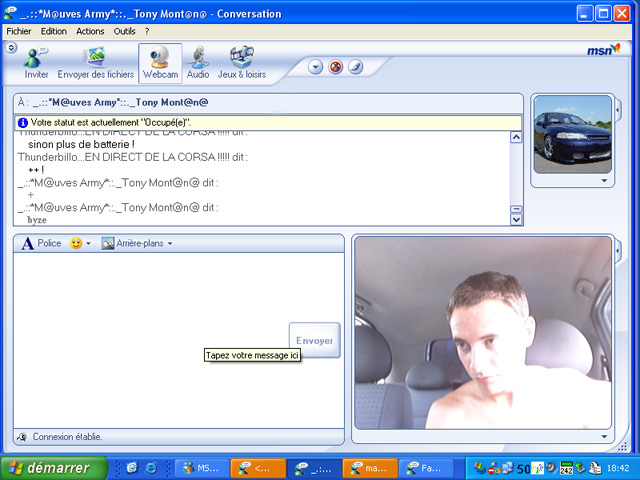Collapse toolbar with the small arrow button at top-left
Viewport: 640px width, 480px height.
point(11,47)
